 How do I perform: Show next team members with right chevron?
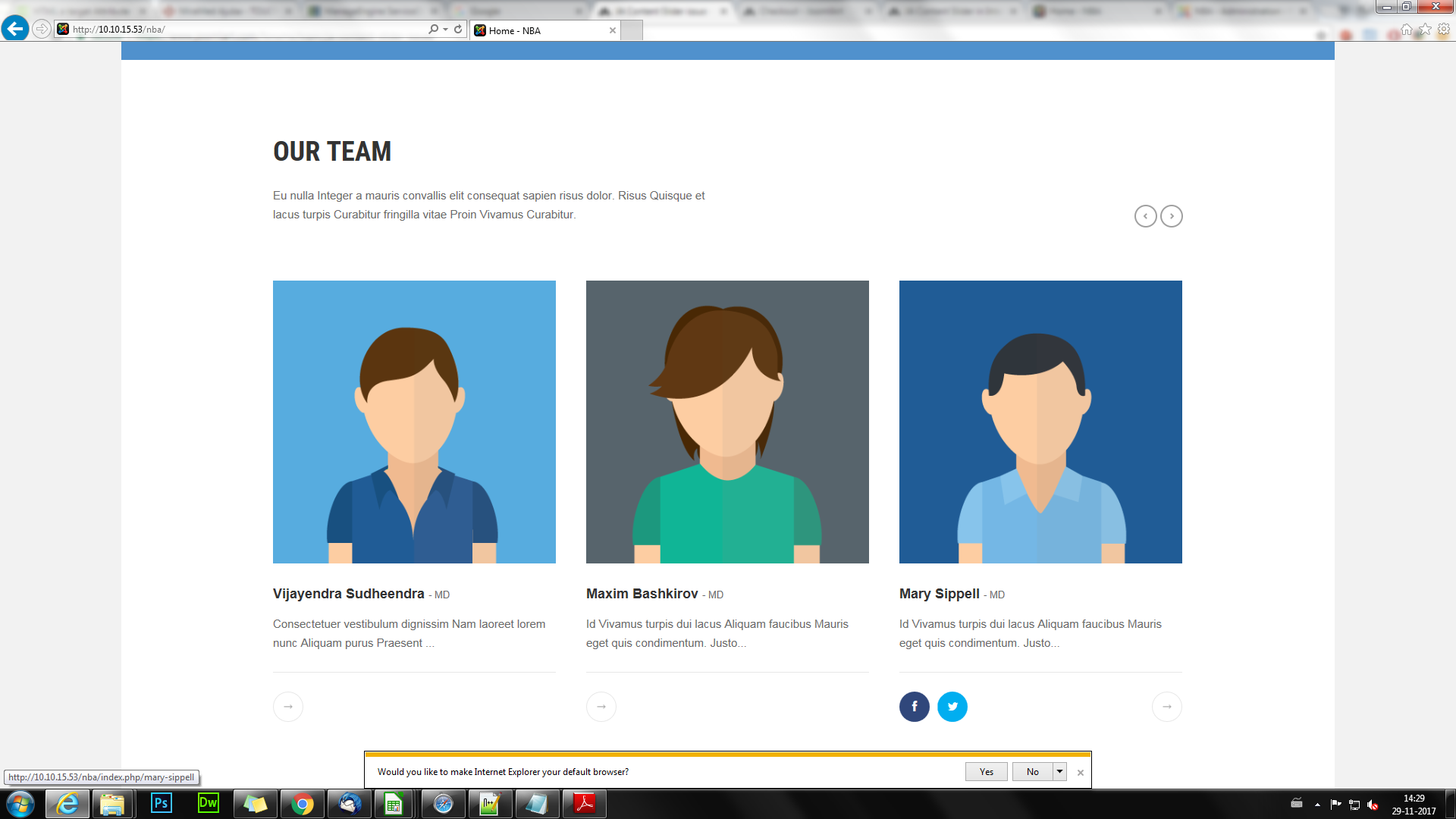pyautogui.click(x=1172, y=216)
